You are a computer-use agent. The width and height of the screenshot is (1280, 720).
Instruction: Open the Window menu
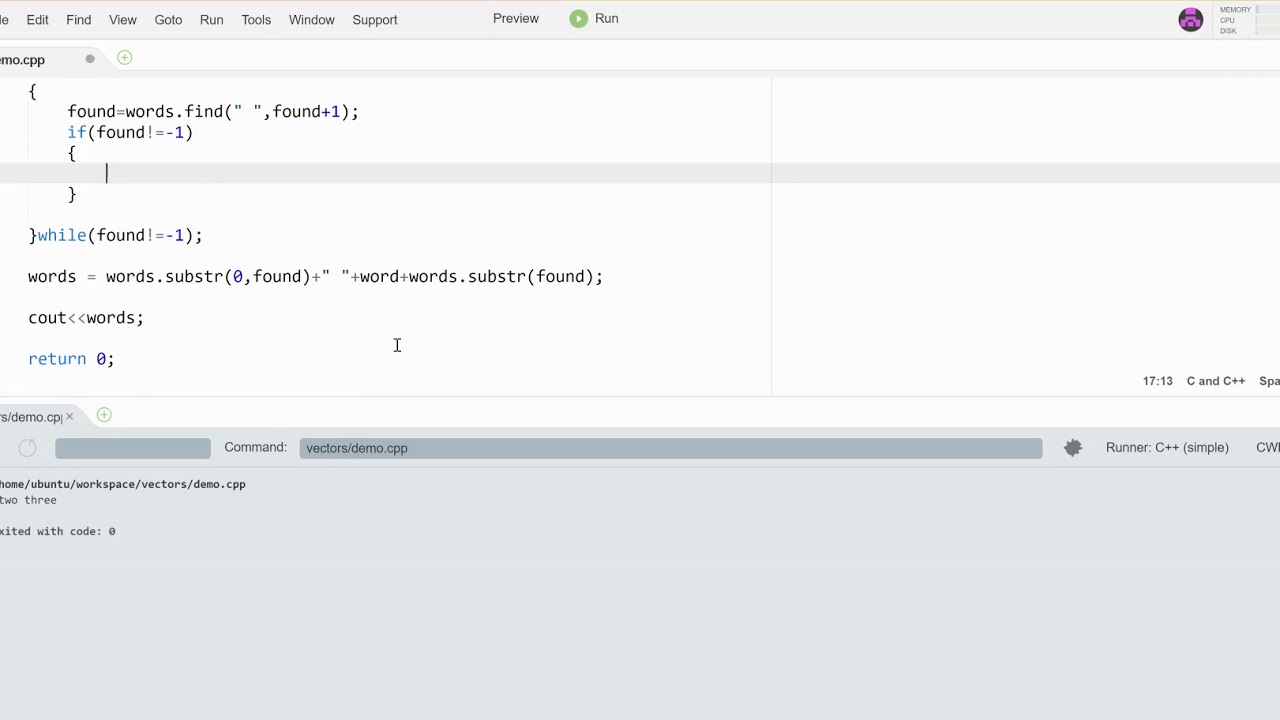pyautogui.click(x=311, y=19)
